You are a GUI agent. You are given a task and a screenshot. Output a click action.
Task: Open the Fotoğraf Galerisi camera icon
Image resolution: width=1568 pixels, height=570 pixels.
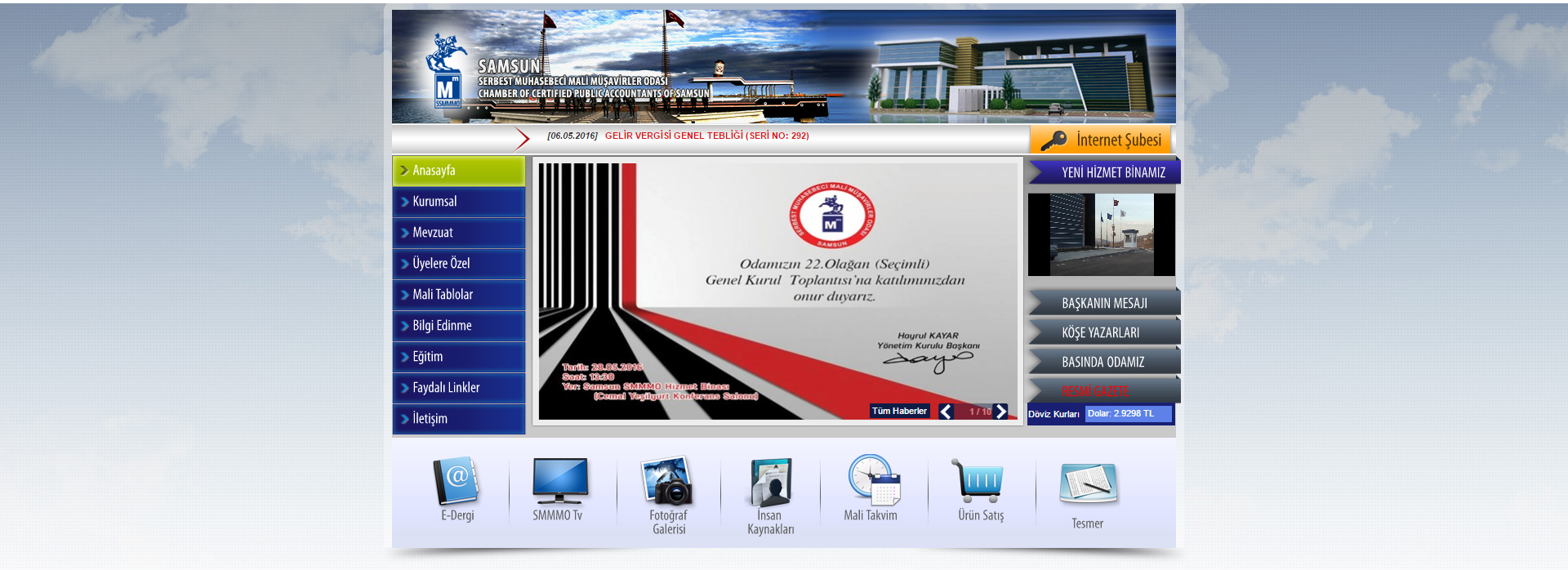click(x=667, y=480)
